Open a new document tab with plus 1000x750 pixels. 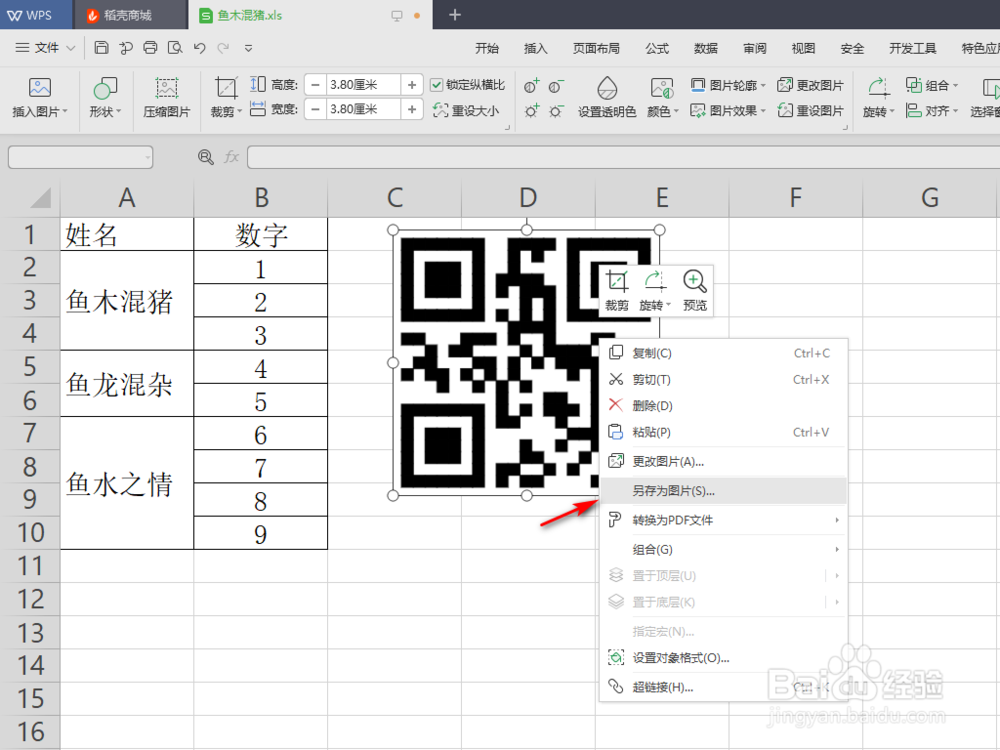coord(455,15)
